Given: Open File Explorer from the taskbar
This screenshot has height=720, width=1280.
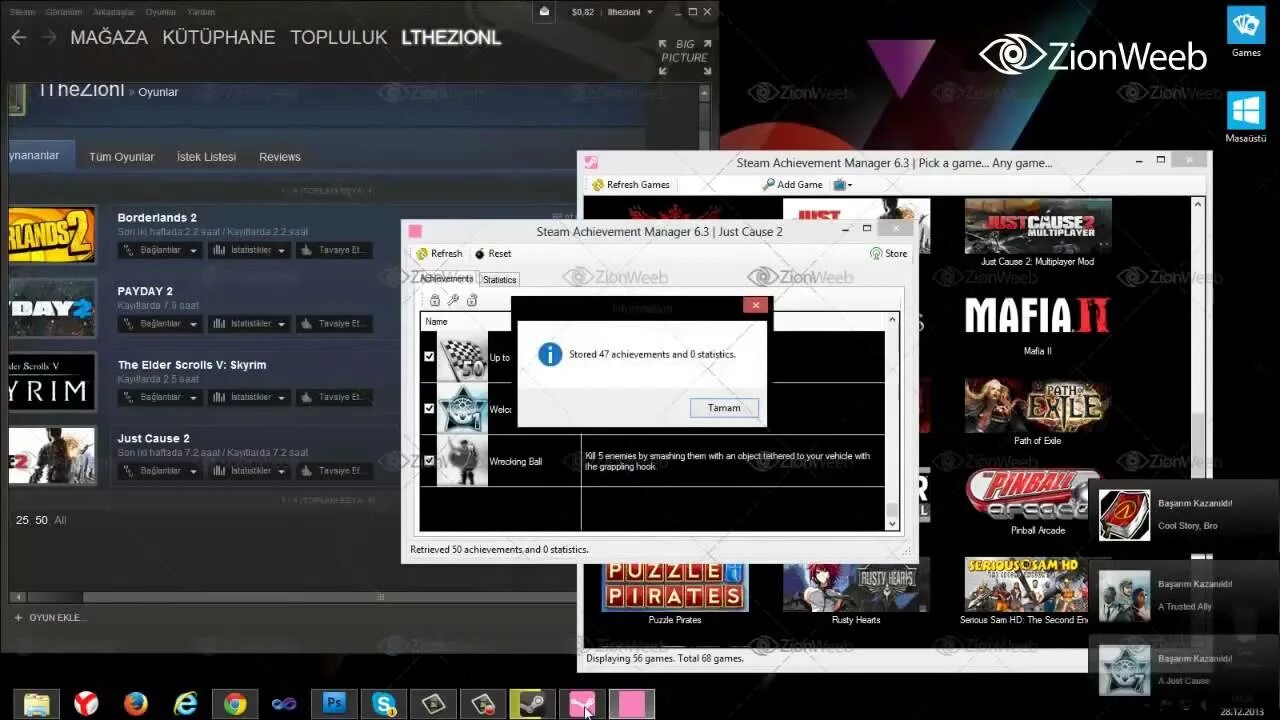Looking at the screenshot, I should coord(36,704).
